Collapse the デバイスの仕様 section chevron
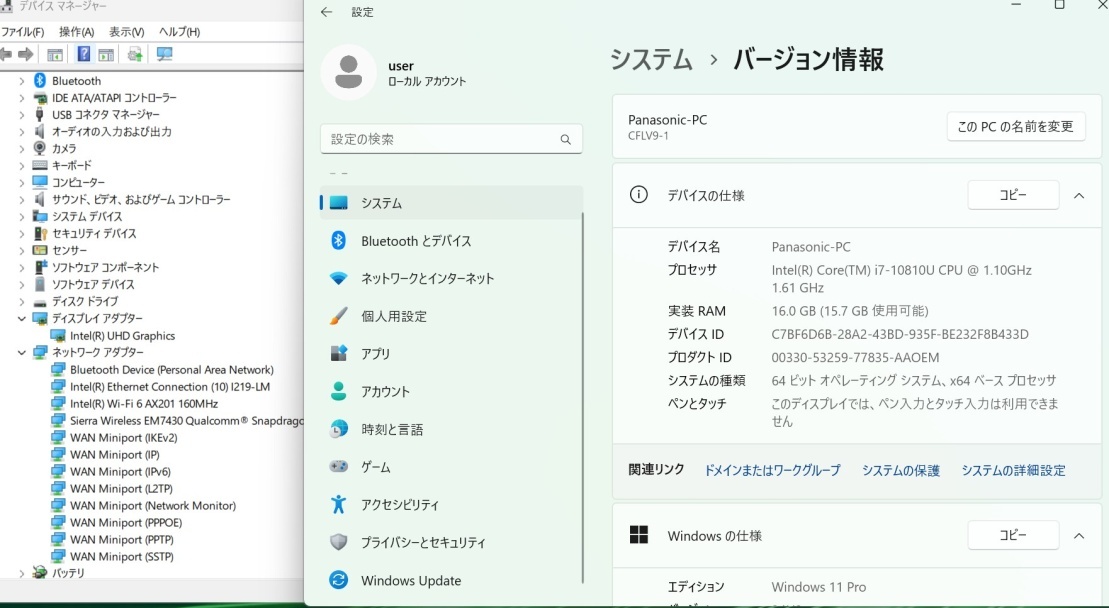The width and height of the screenshot is (1109, 608). pyautogui.click(x=1079, y=195)
